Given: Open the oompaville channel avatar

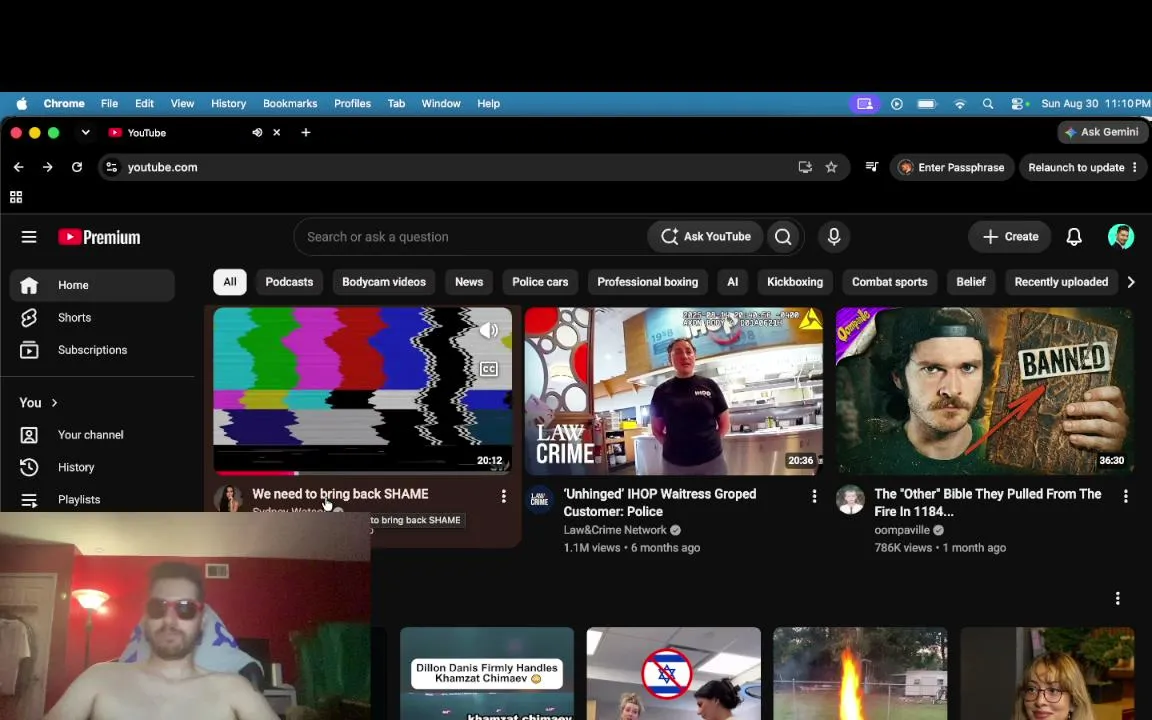Looking at the screenshot, I should pos(850,500).
